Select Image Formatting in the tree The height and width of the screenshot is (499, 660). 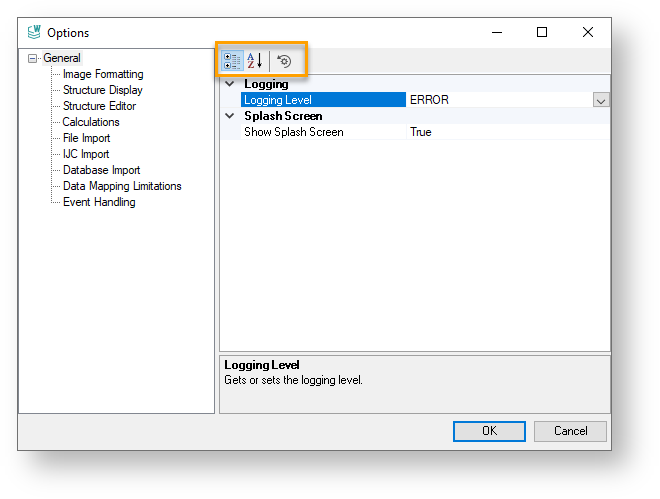(102, 74)
